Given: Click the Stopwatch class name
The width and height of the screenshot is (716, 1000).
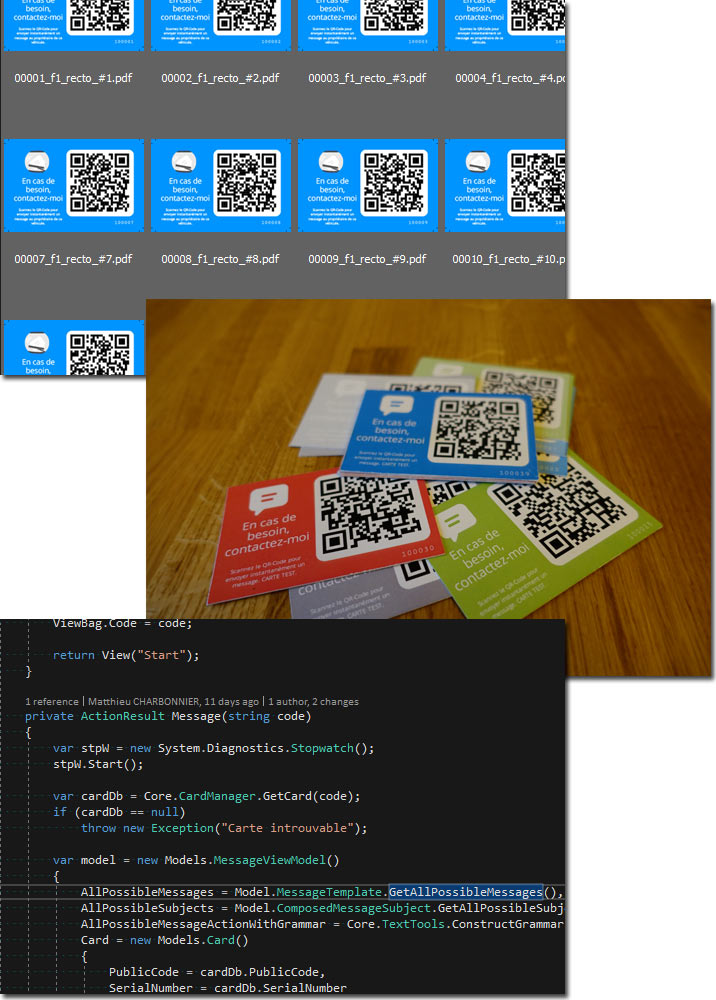Looking at the screenshot, I should coord(322,748).
